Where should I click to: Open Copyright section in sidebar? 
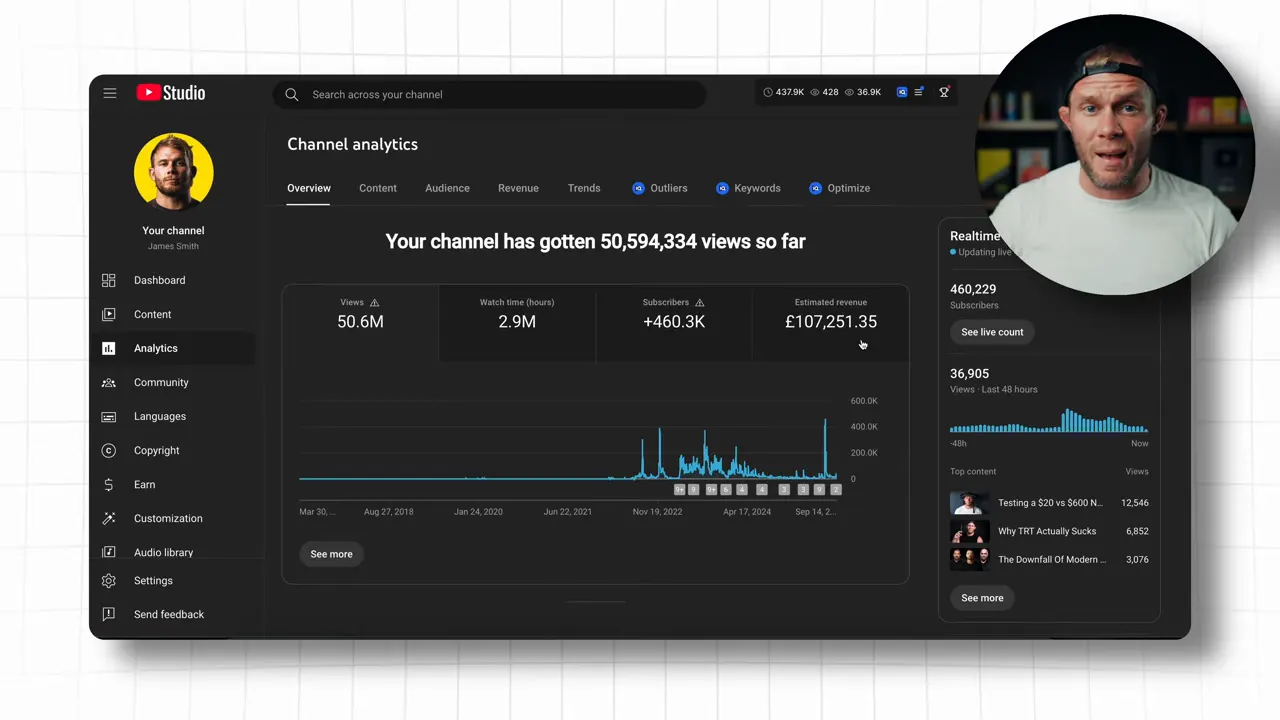click(x=156, y=450)
